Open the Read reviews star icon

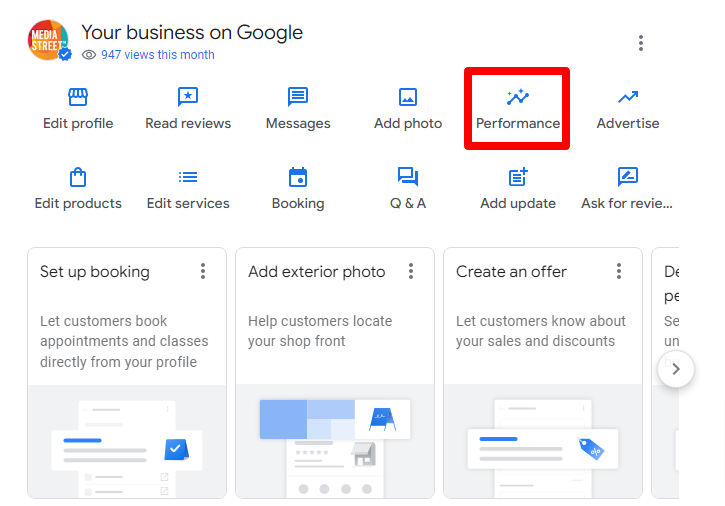(x=188, y=97)
